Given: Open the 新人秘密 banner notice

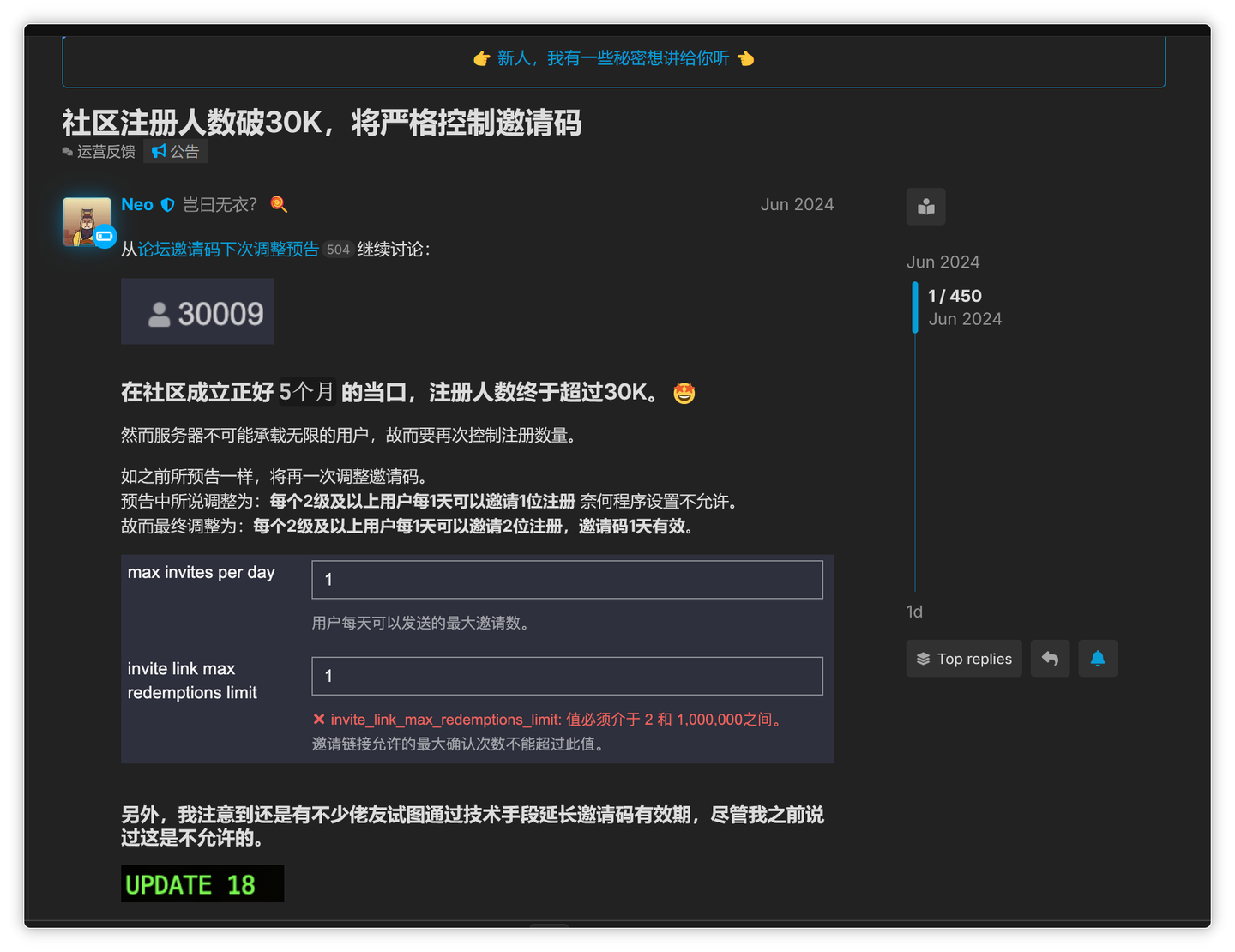Looking at the screenshot, I should (613, 58).
